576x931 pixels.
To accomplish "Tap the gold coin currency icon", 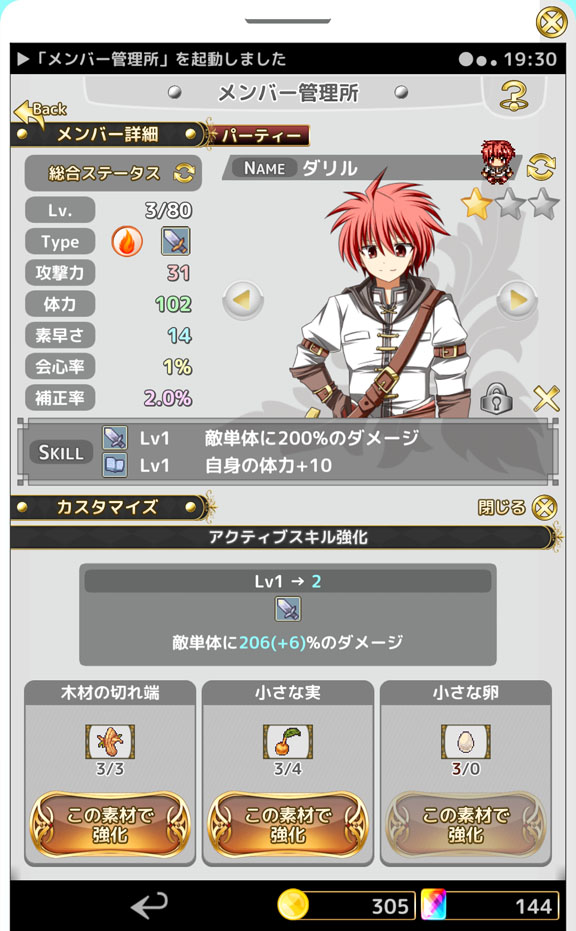I will pos(293,905).
